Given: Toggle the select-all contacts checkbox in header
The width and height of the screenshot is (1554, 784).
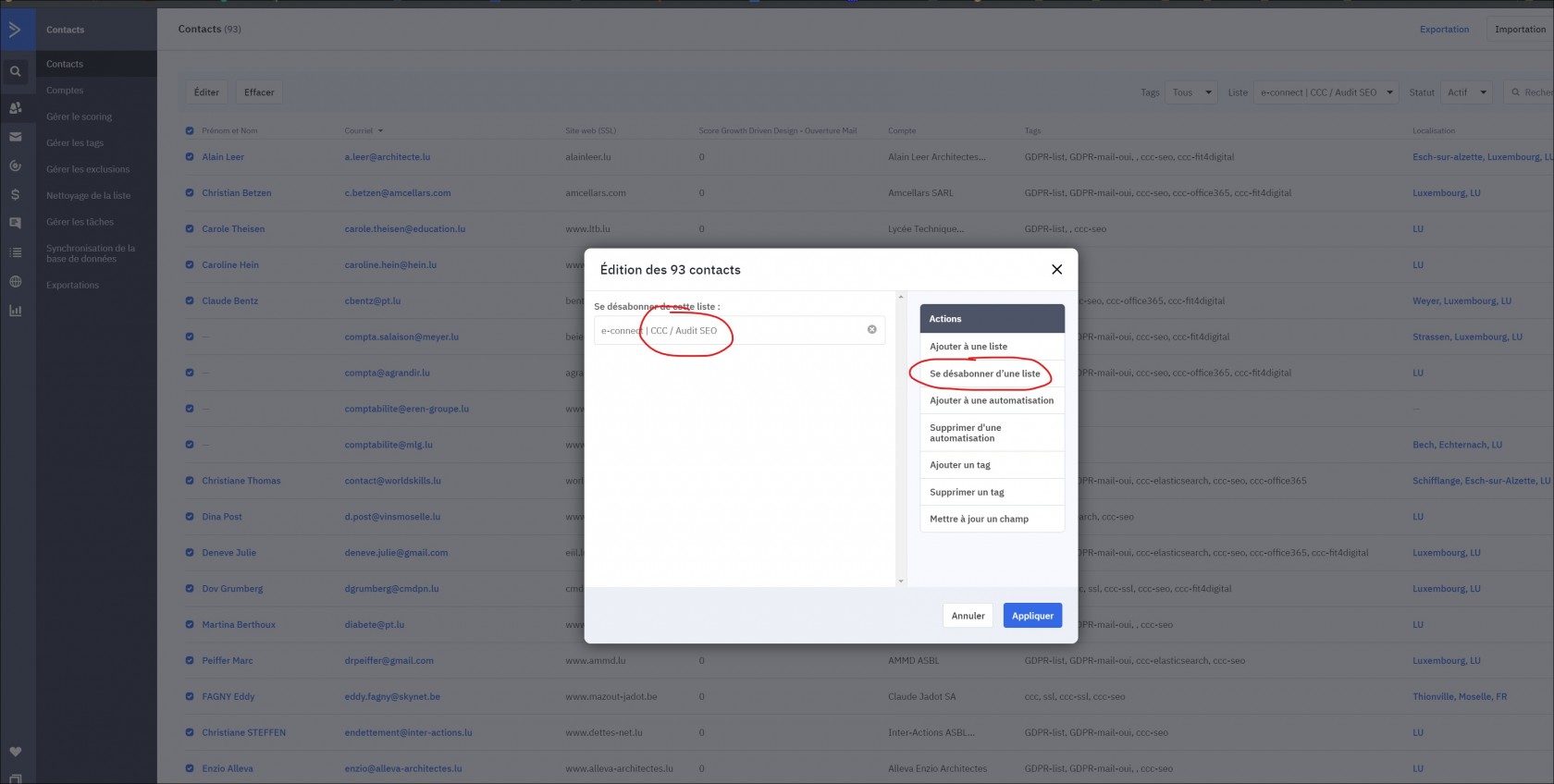Looking at the screenshot, I should (190, 130).
